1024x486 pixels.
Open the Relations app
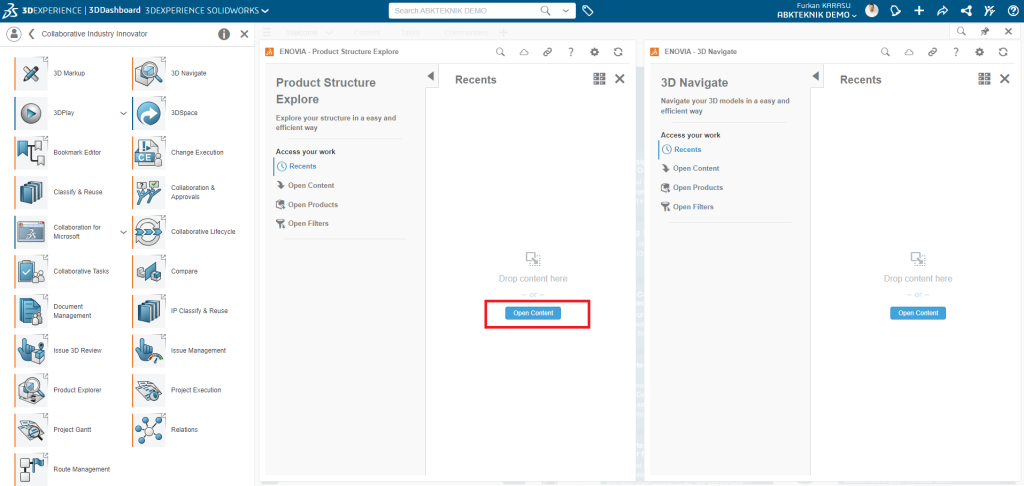coord(149,429)
